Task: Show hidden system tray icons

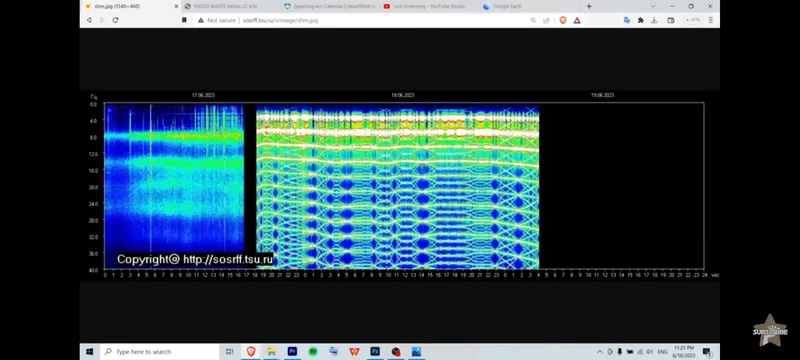Action: point(599,351)
